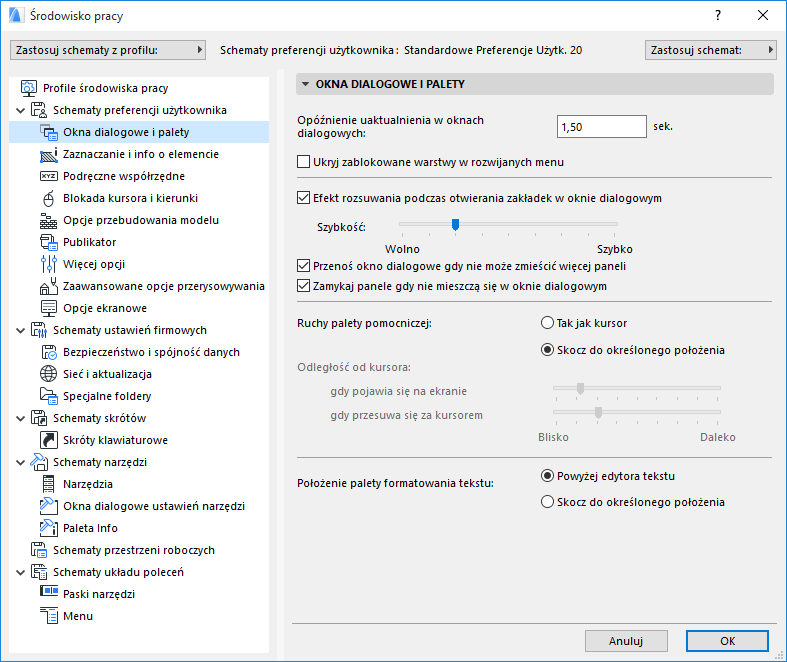Click the Okna dialogowe ustawień narzędzi icon
The image size is (787, 662).
pyautogui.click(x=49, y=506)
